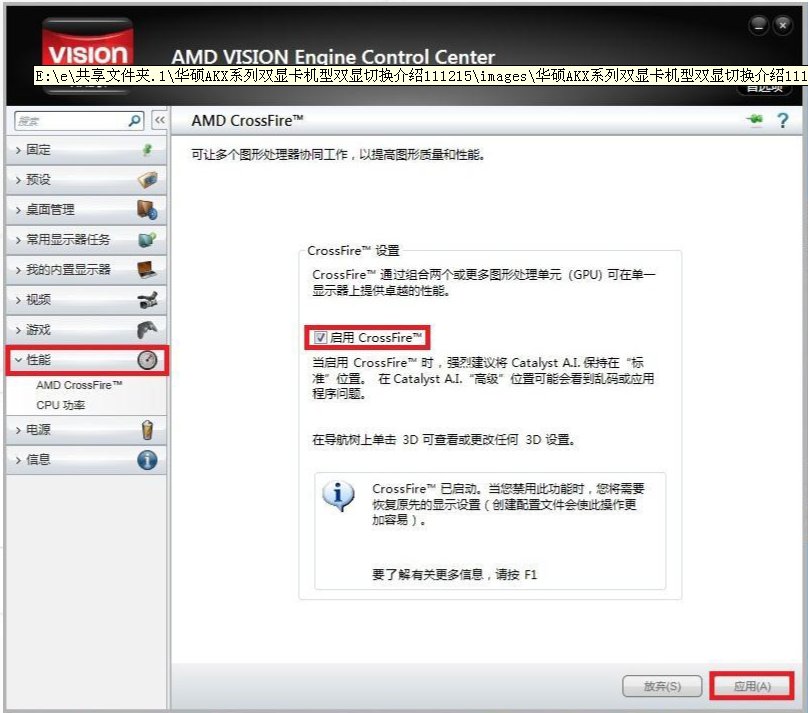The width and height of the screenshot is (808, 713).
Task: Click the help question mark icon
Action: 782,120
